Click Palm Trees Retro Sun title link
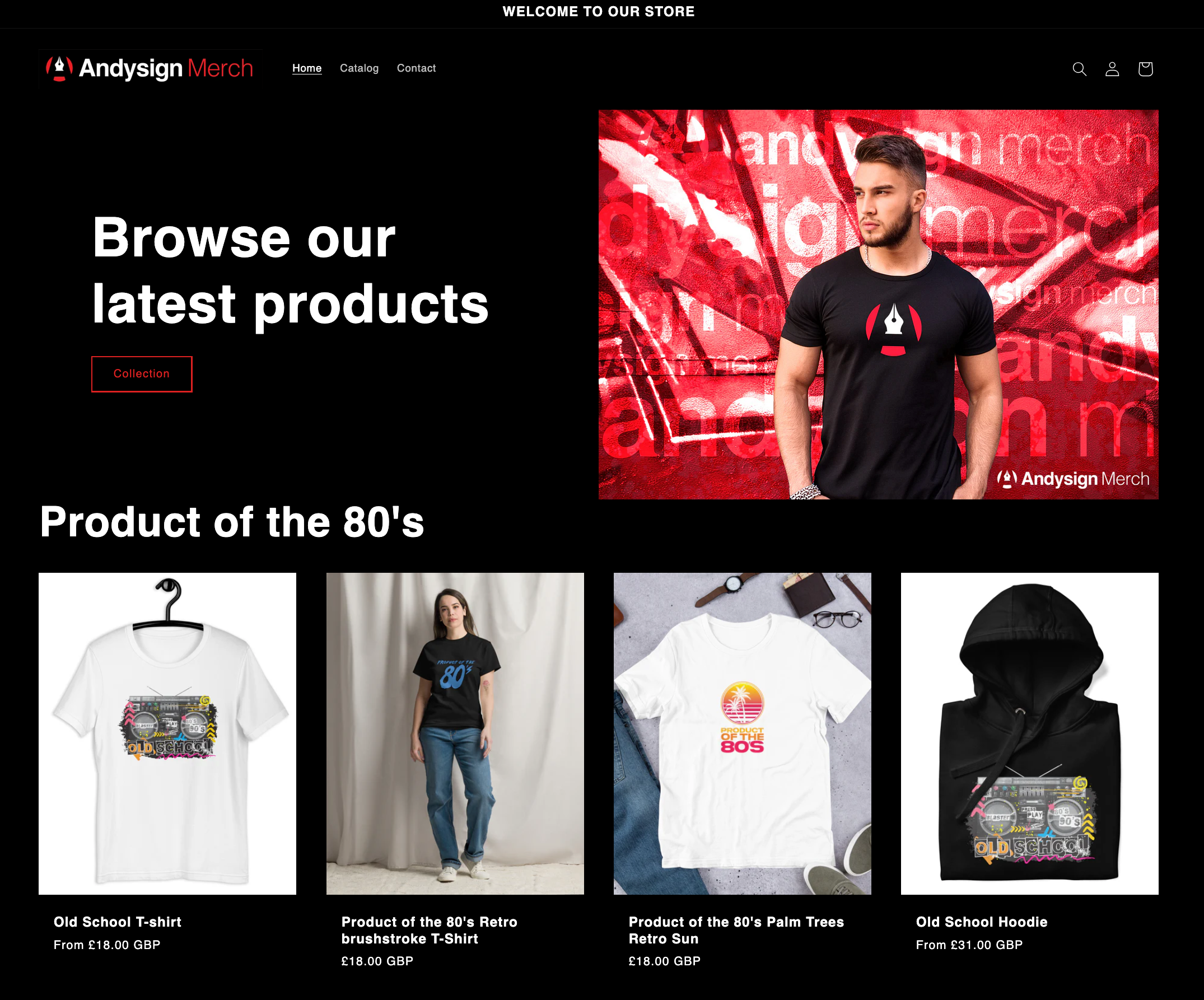The image size is (1204, 1000). tap(736, 930)
